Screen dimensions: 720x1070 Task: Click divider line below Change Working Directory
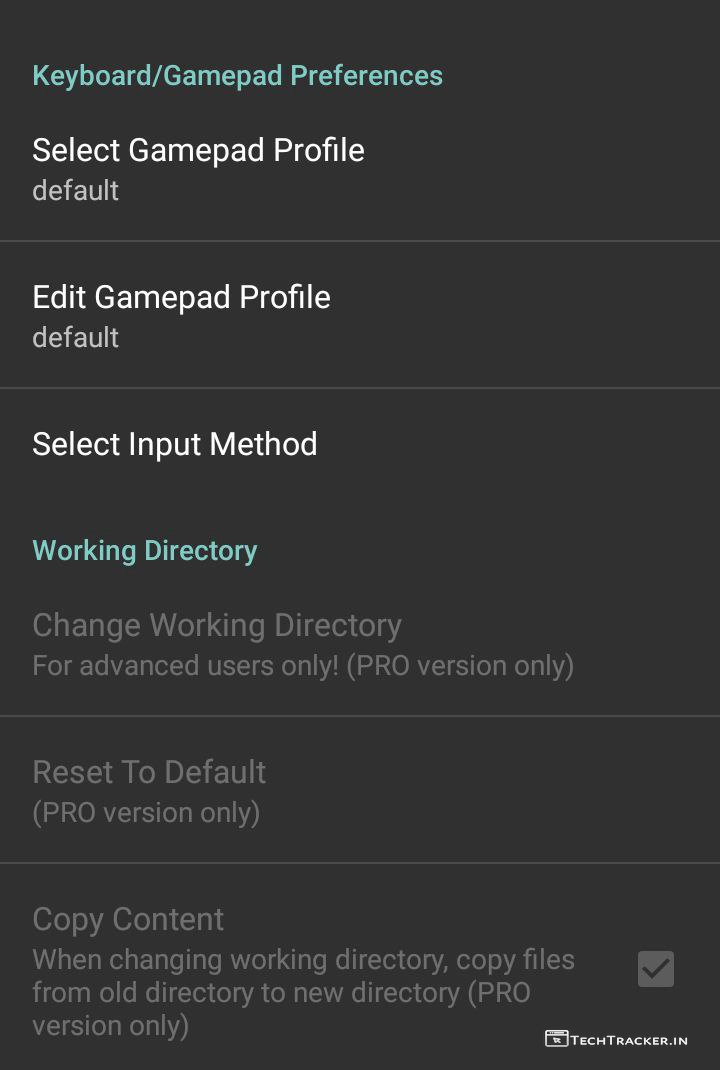pos(360,716)
